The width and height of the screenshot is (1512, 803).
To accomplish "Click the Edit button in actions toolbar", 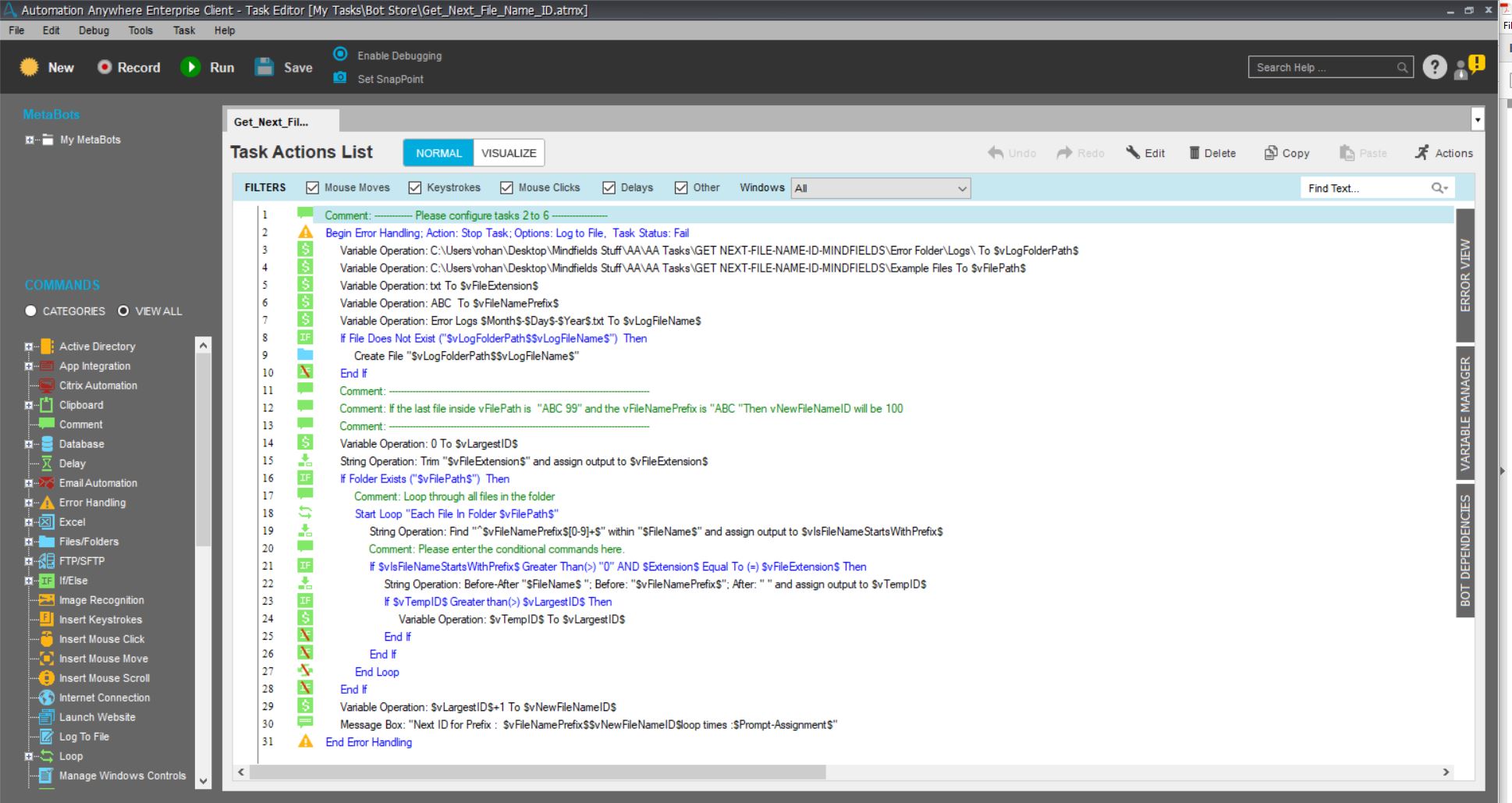I will [1145, 153].
